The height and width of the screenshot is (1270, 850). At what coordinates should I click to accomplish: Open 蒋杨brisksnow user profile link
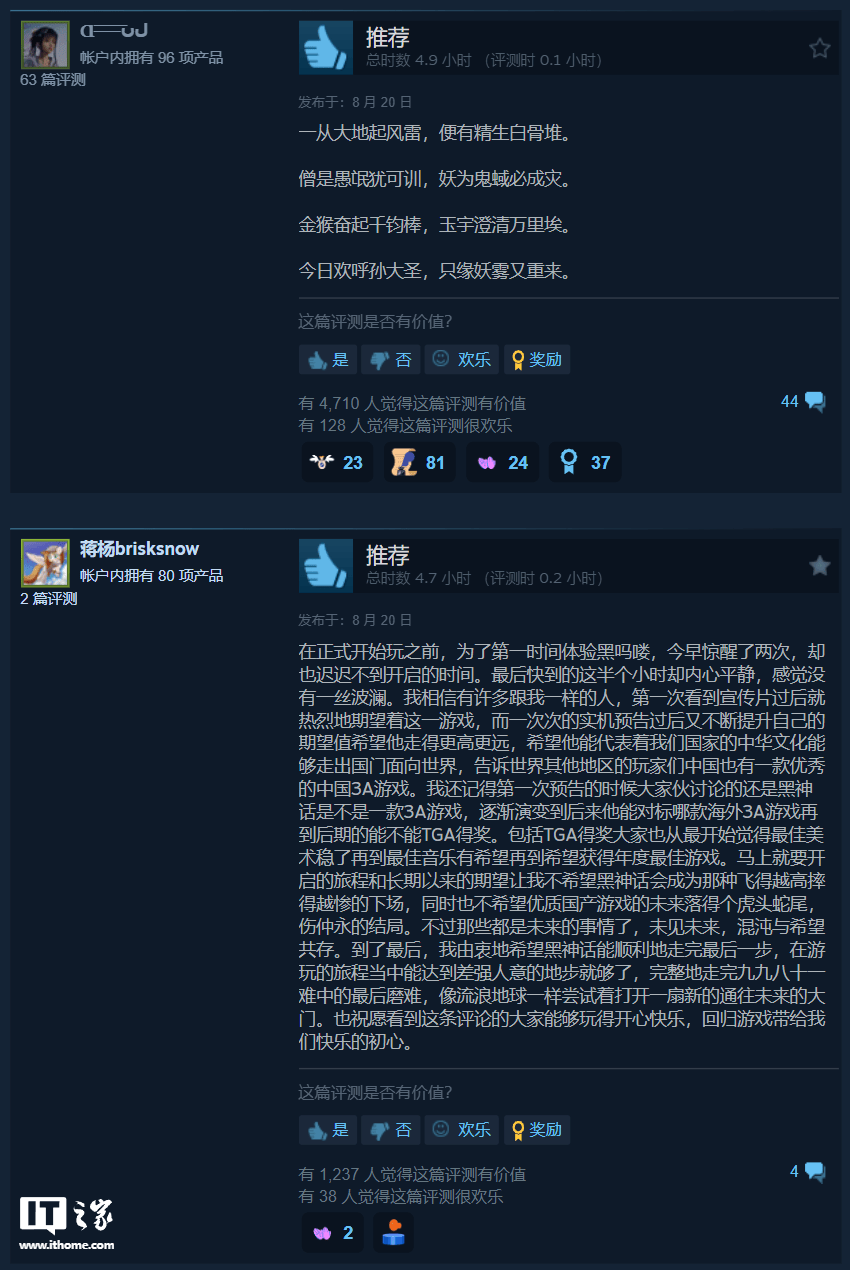click(139, 549)
